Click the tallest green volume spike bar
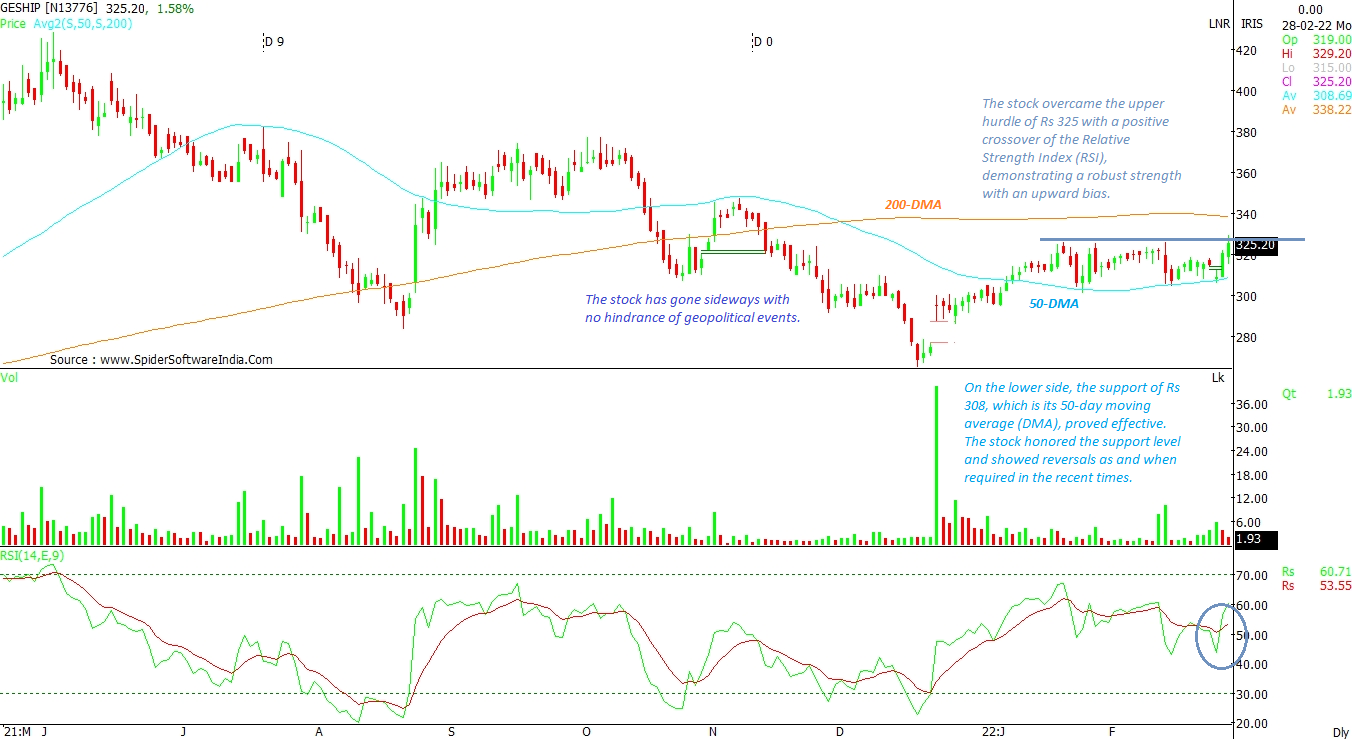This screenshot has height=740, width=1352. [936, 465]
